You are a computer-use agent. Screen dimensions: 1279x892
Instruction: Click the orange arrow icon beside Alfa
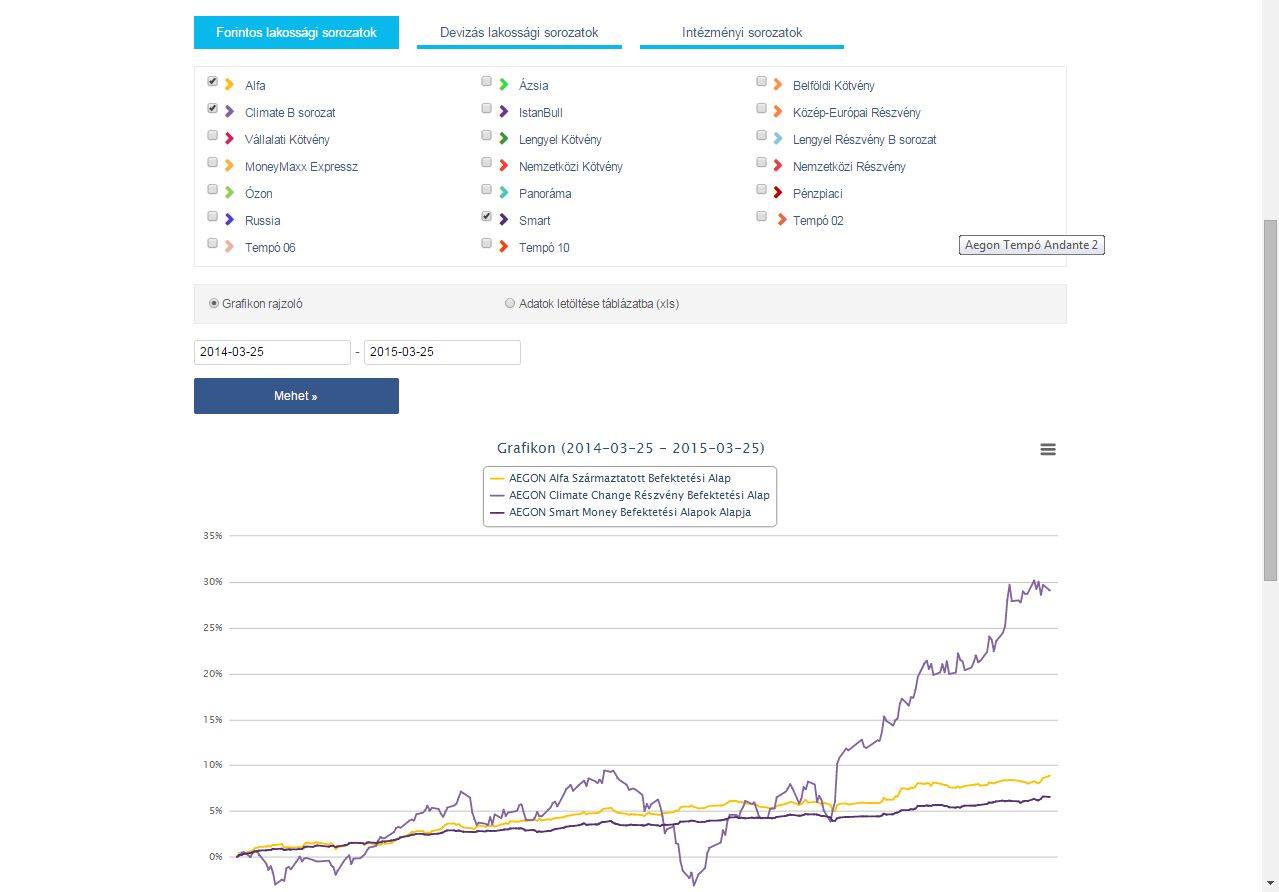[x=230, y=85]
